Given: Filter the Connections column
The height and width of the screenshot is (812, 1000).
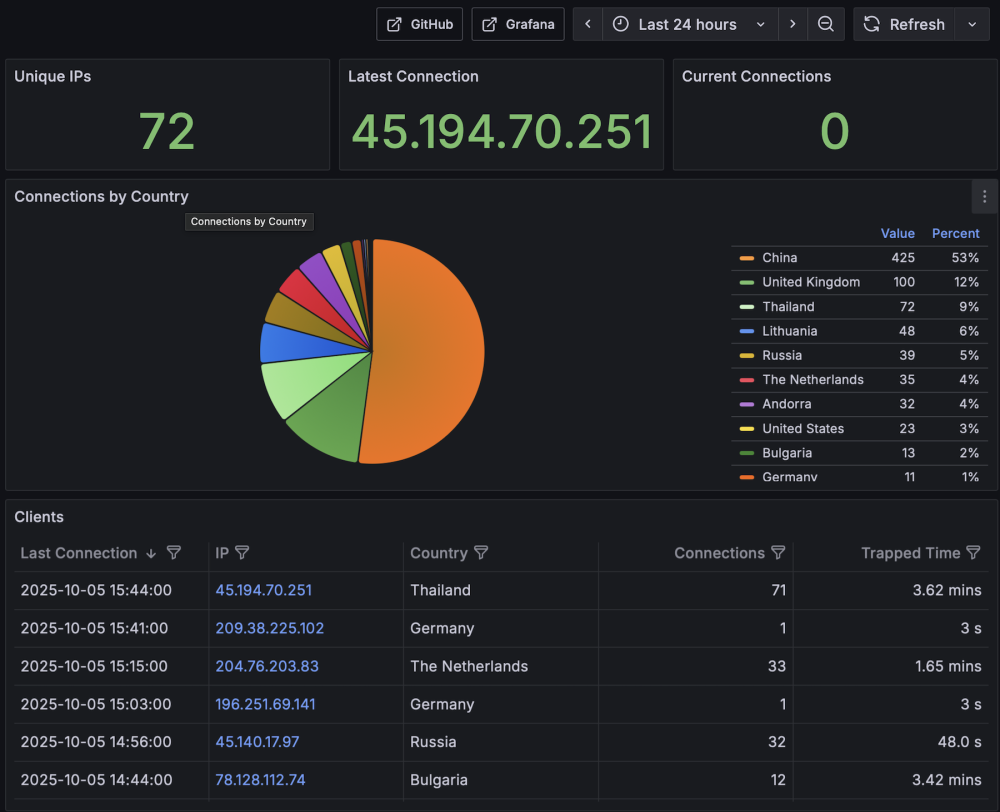Looking at the screenshot, I should click(778, 553).
